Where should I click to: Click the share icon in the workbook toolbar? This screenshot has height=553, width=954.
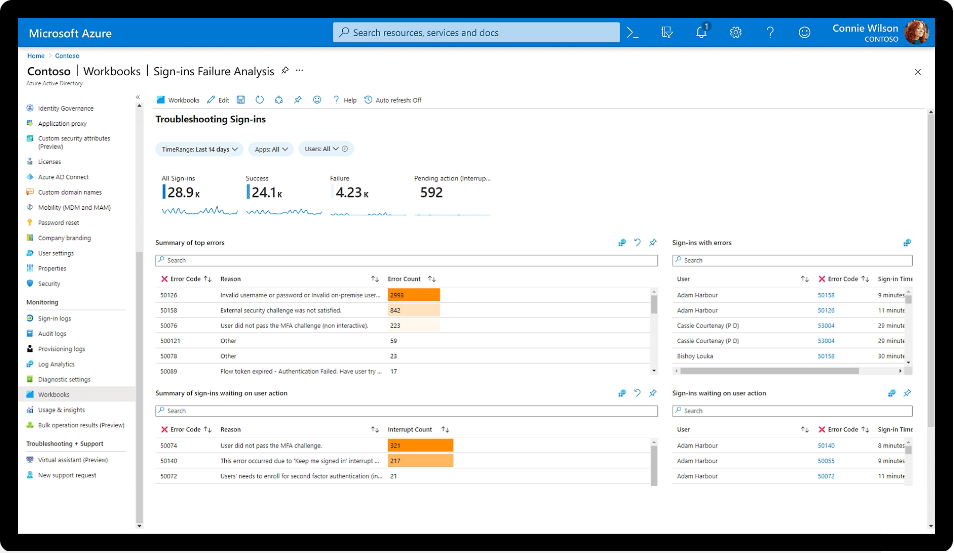point(279,100)
